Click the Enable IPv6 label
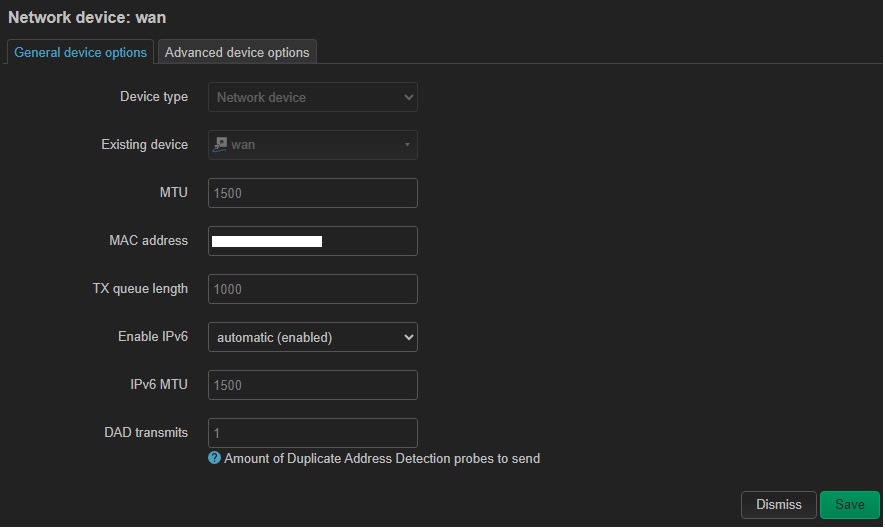The height and width of the screenshot is (532, 885). coord(153,336)
